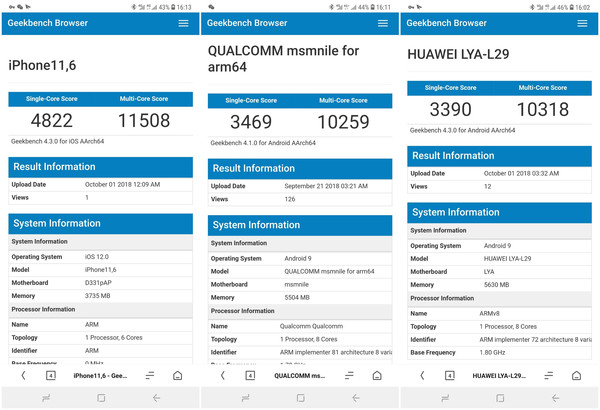Tap browser back chevron beside iPhone11,6 address title
The image size is (600, 410).
23,376
